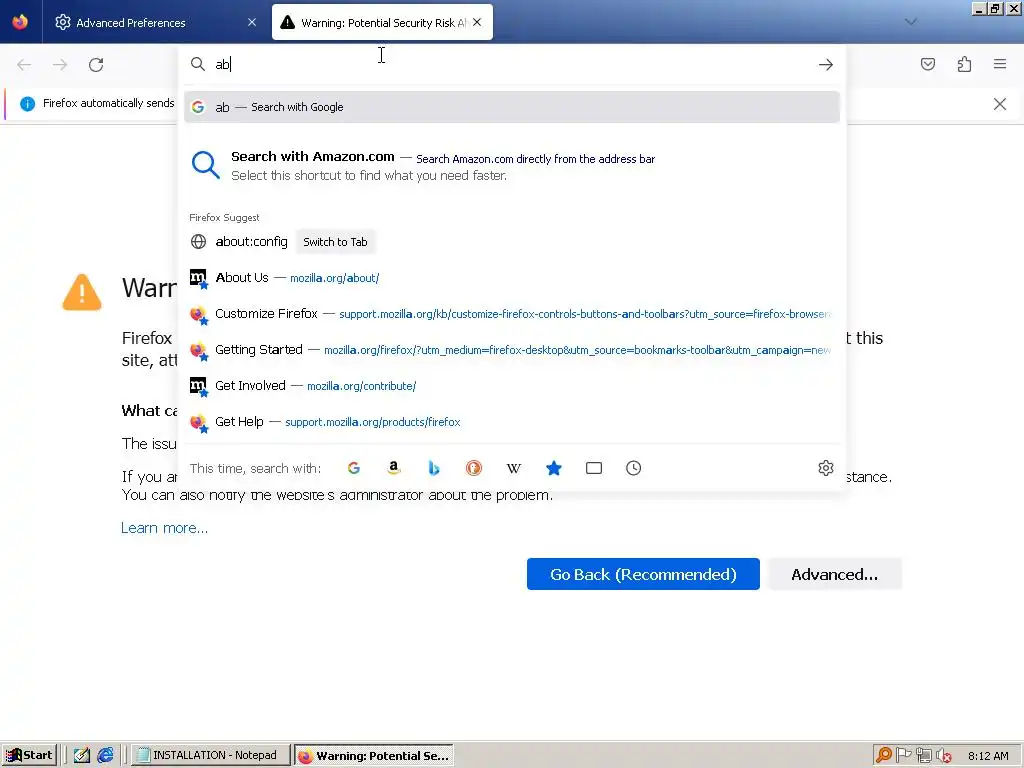The image size is (1024, 768).
Task: Search this time with Google icon
Action: (354, 468)
